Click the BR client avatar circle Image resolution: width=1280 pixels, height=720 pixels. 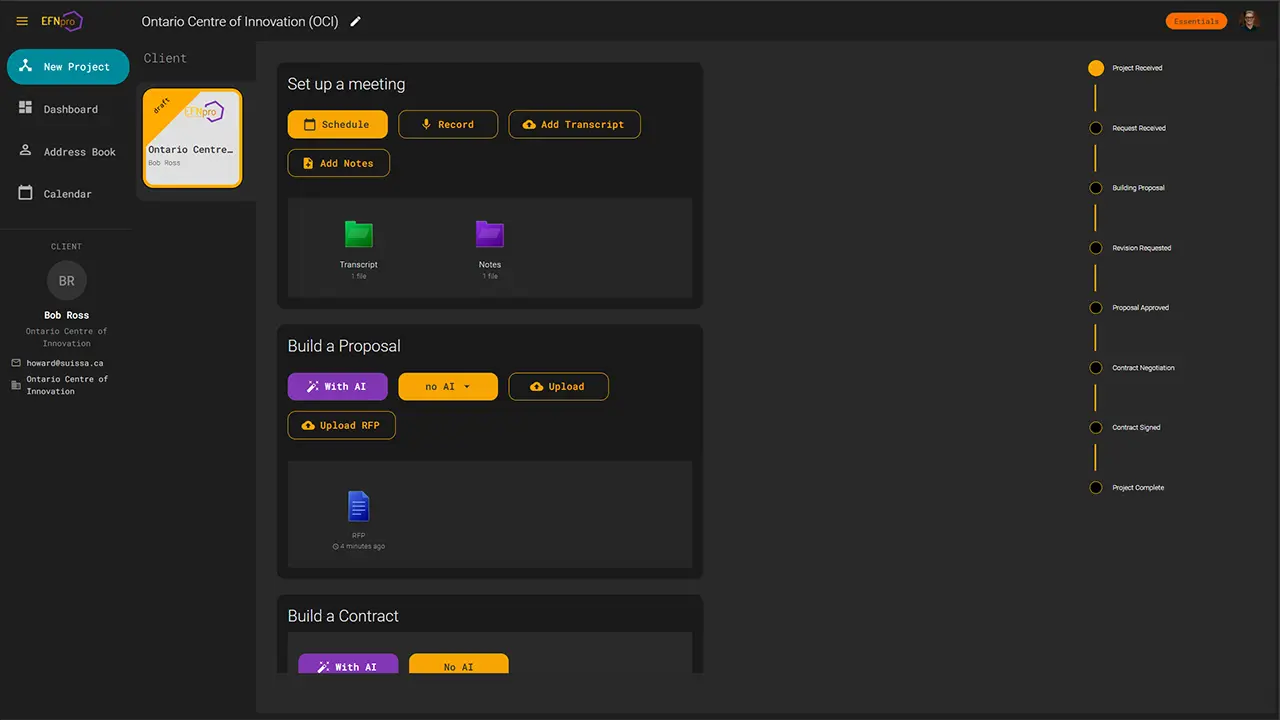66,281
